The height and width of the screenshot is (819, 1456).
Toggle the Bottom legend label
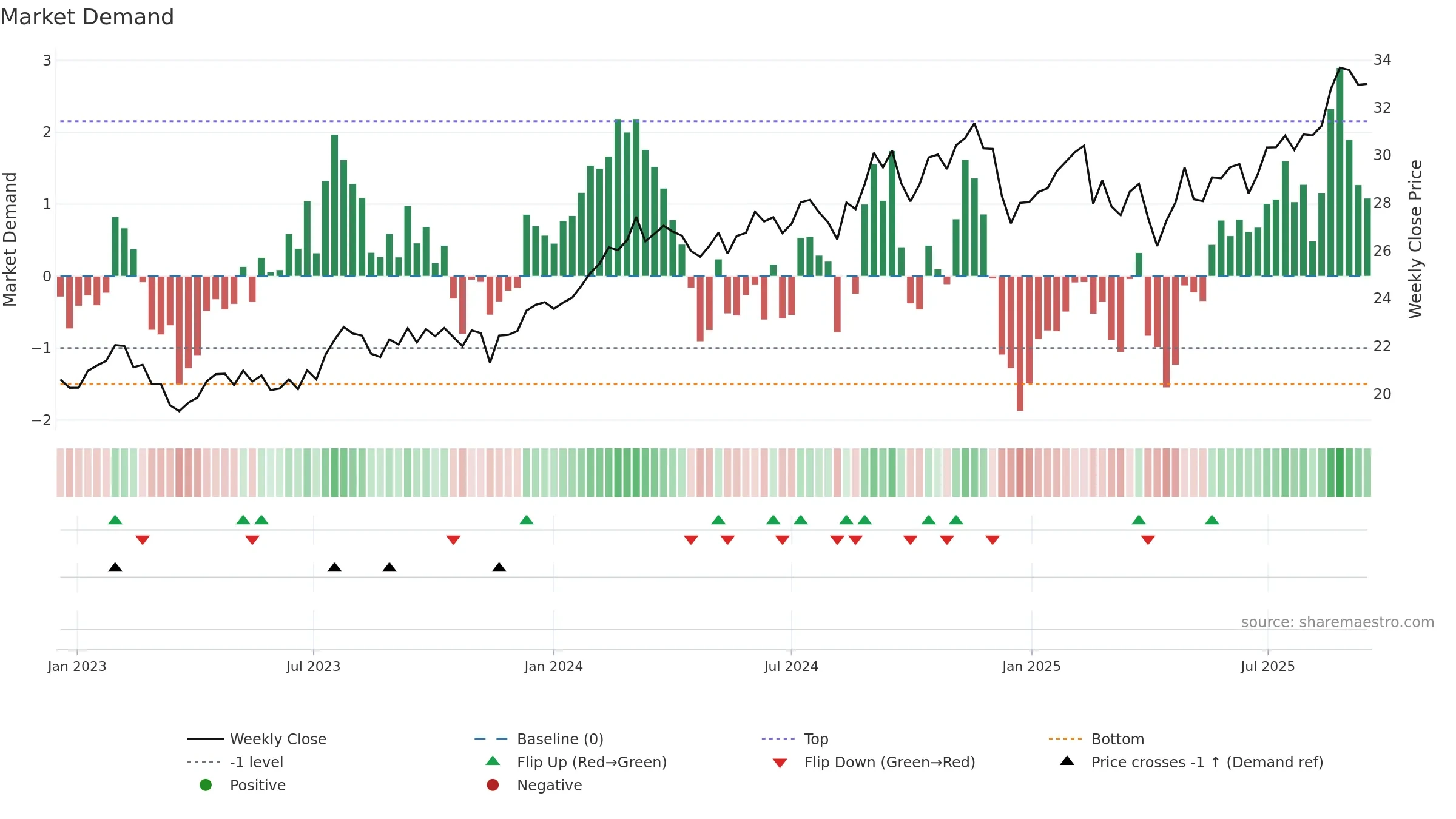click(1117, 739)
